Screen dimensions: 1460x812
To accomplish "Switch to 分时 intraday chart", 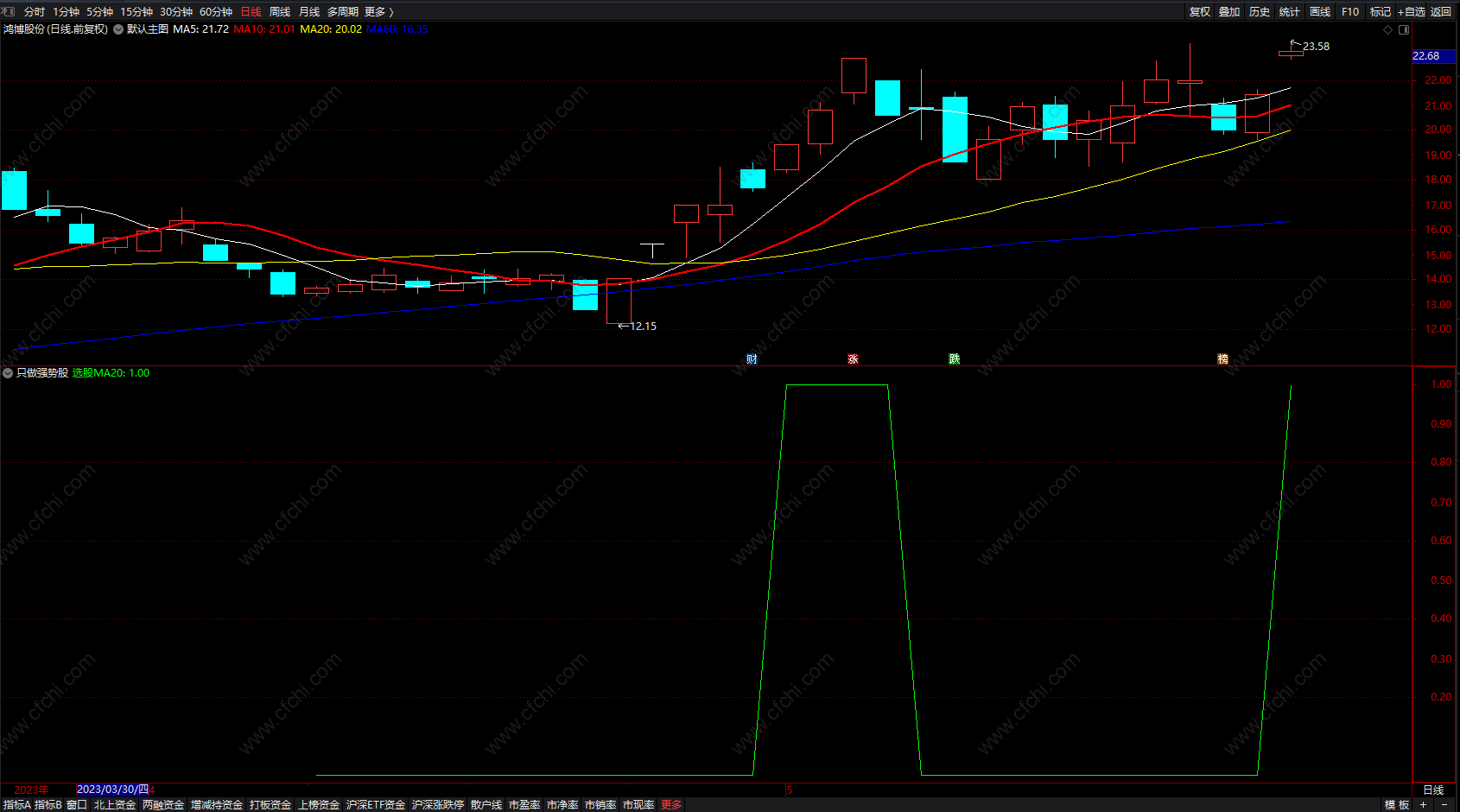I will tap(35, 12).
